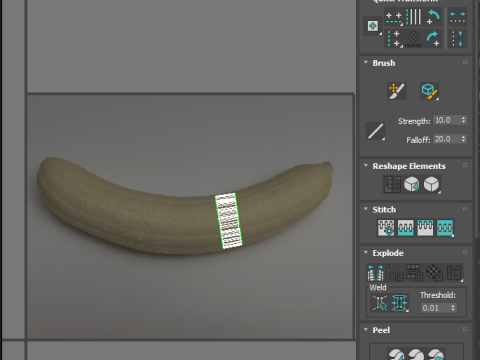Click the Peel rollout grip handle
This screenshot has height=360, width=480.
click(465, 329)
